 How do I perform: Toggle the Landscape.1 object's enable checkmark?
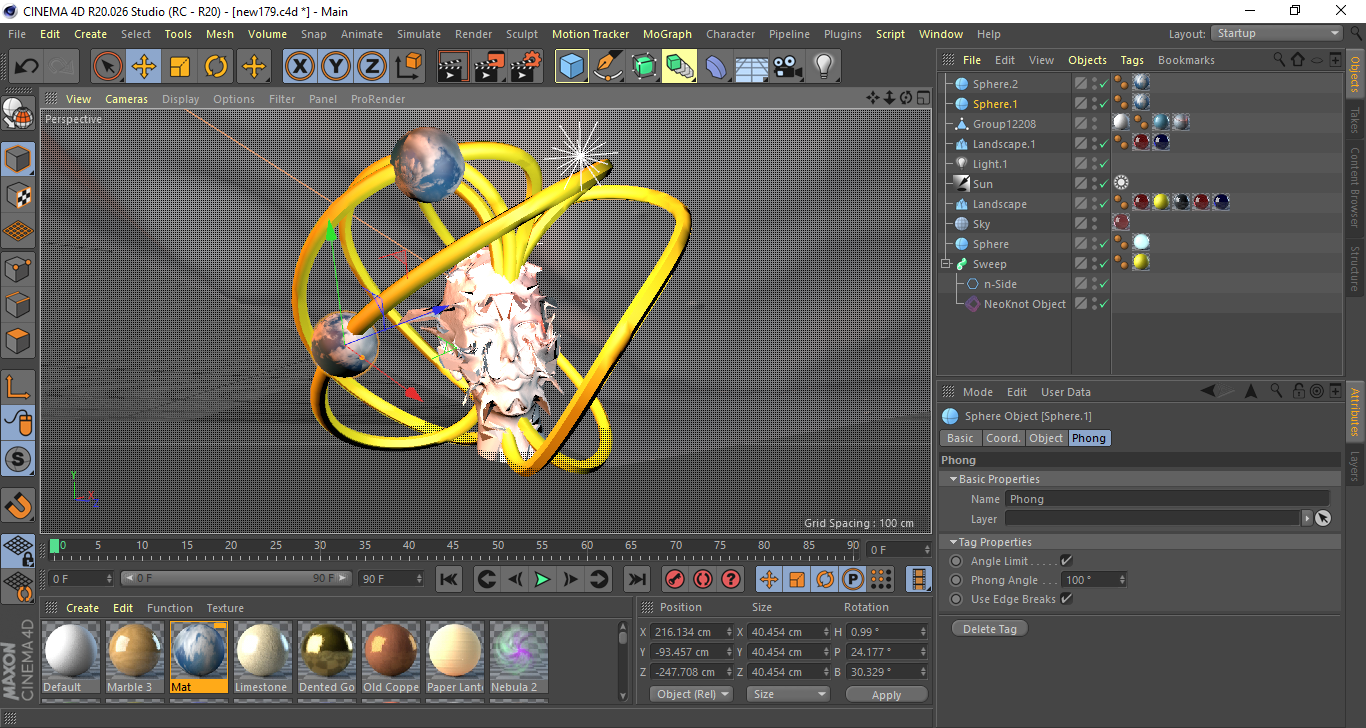pyautogui.click(x=1103, y=144)
